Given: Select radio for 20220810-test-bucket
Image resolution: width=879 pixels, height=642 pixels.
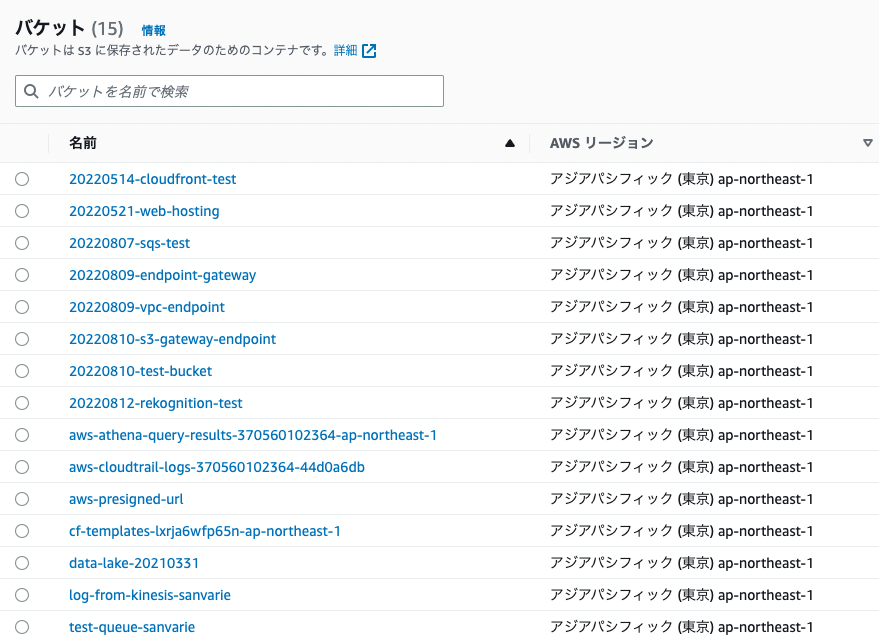Looking at the screenshot, I should (x=22, y=371).
